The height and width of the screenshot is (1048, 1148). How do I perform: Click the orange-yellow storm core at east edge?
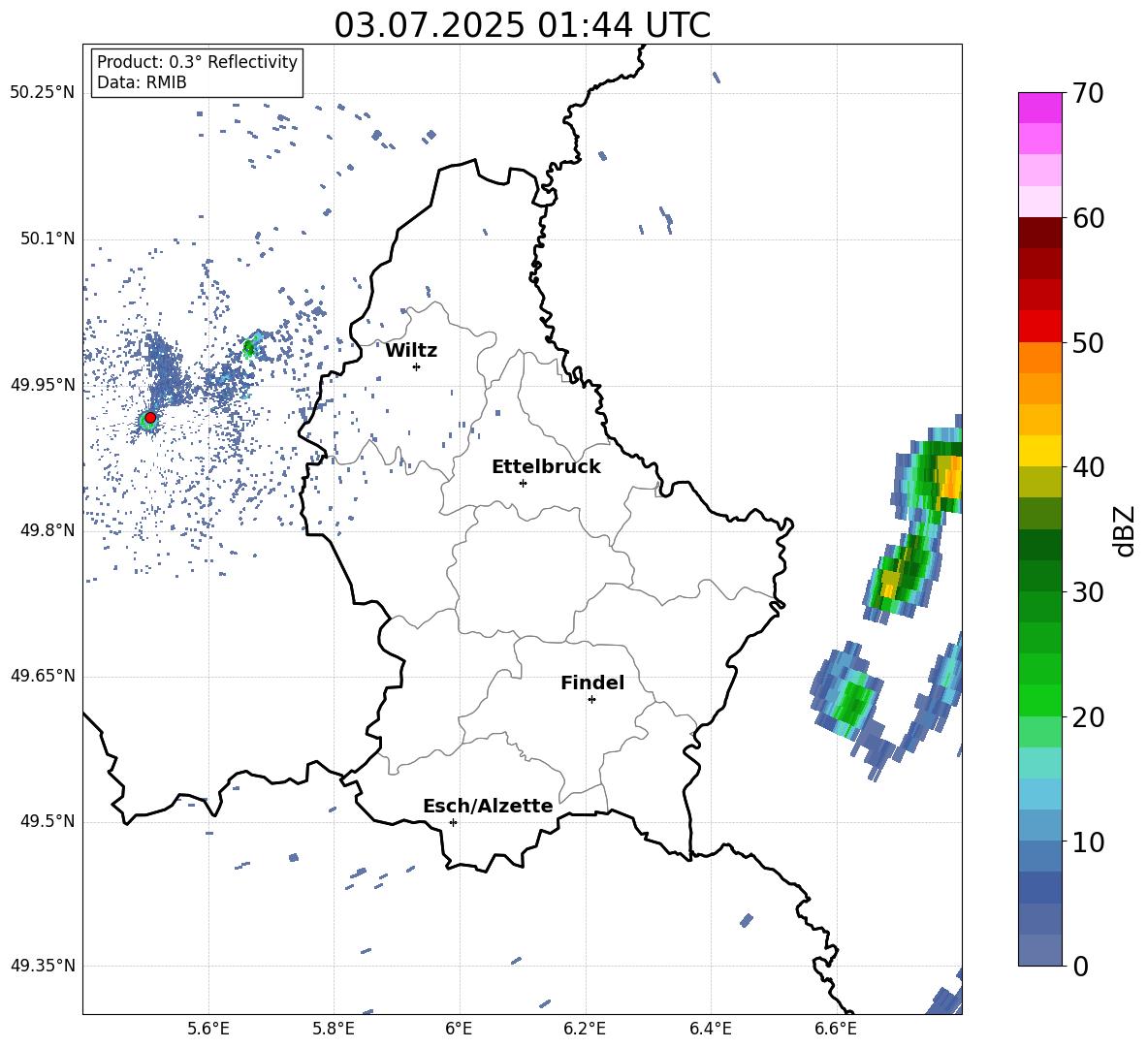click(949, 479)
